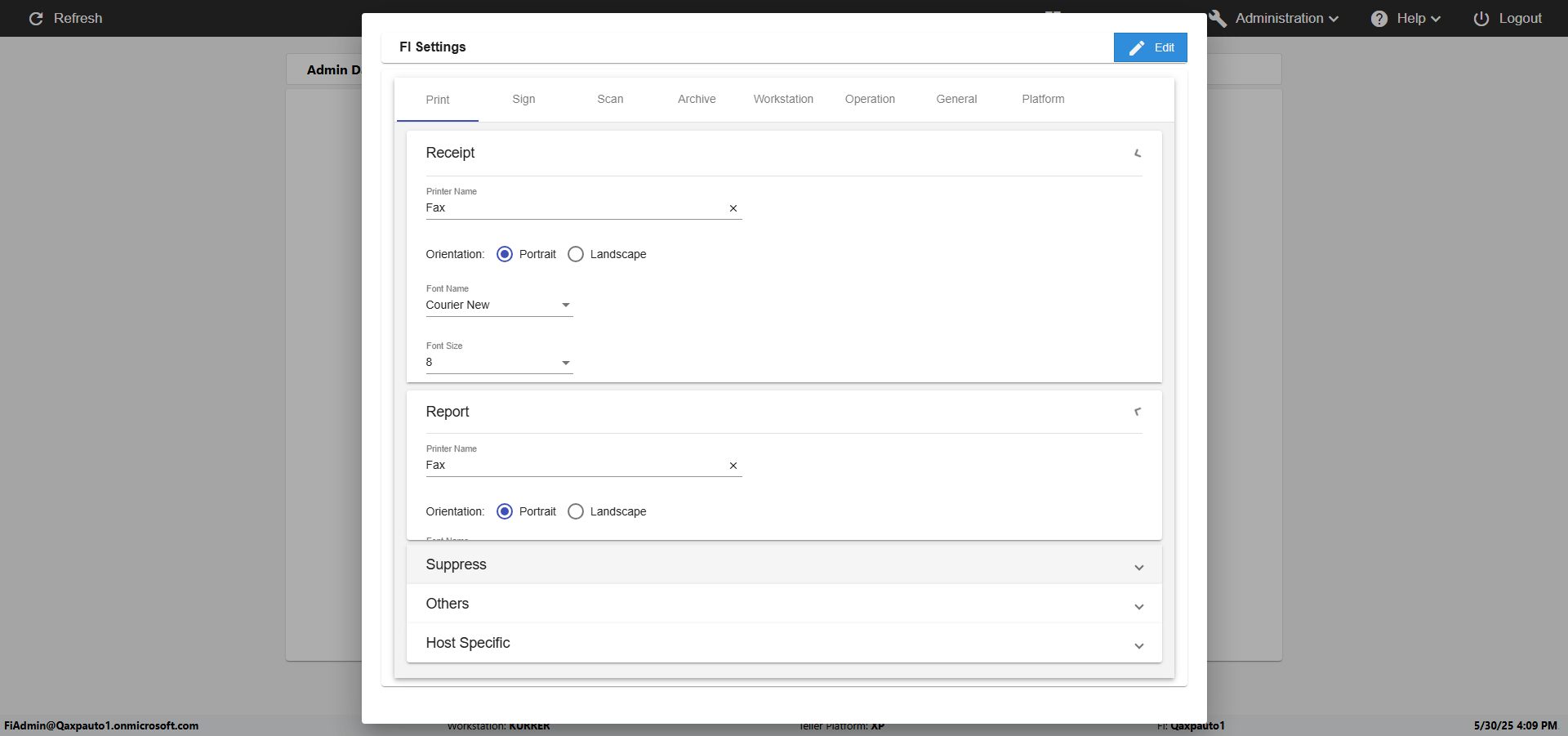Click the pencil icon on Edit button

(x=1136, y=48)
